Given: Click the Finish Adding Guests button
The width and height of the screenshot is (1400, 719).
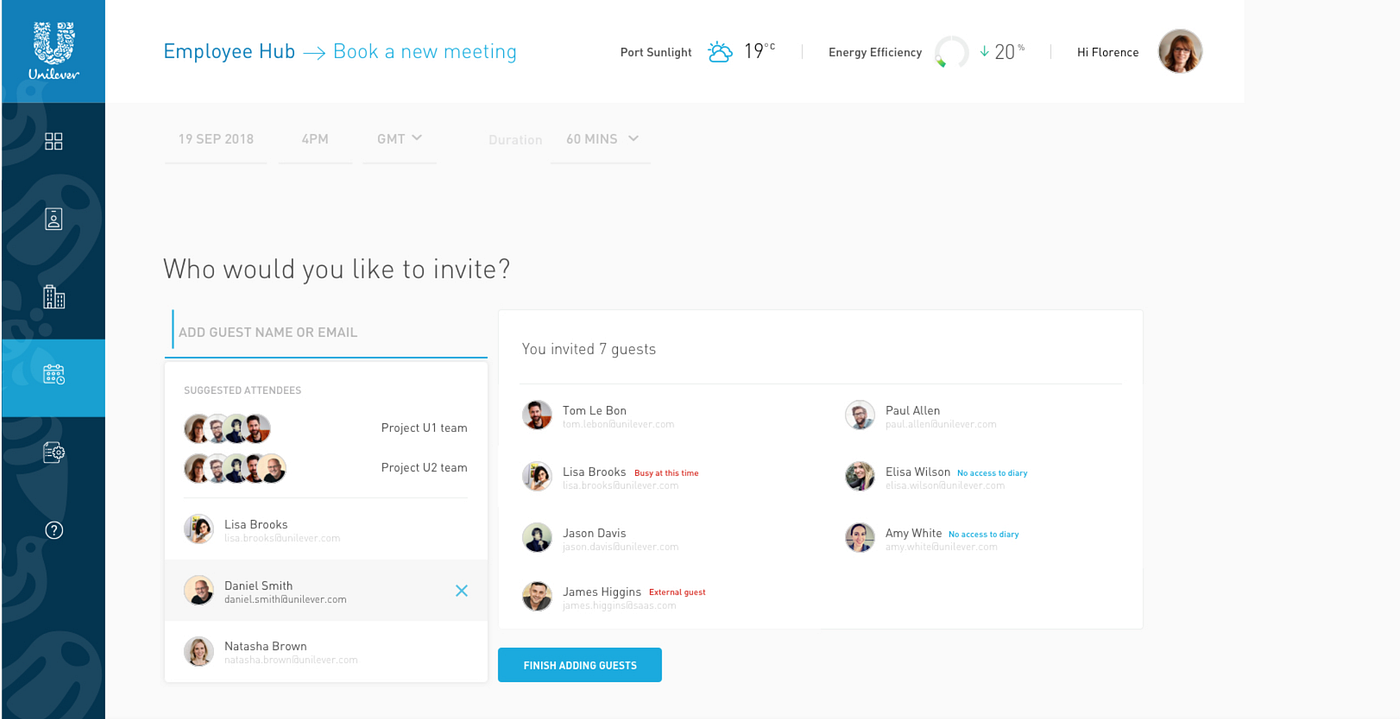Looking at the screenshot, I should click(x=580, y=665).
